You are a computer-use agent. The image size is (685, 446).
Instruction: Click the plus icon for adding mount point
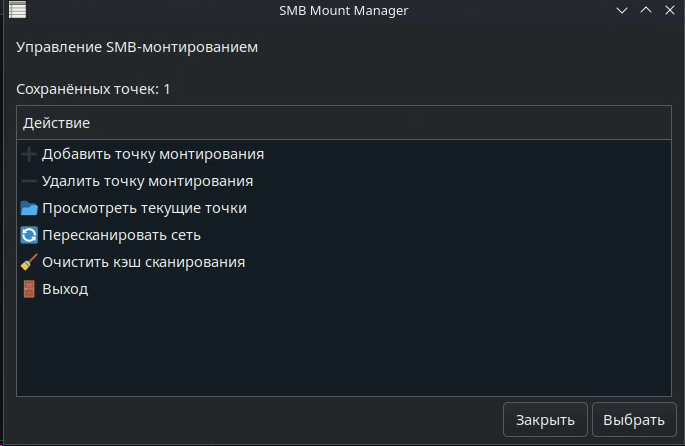tap(29, 154)
